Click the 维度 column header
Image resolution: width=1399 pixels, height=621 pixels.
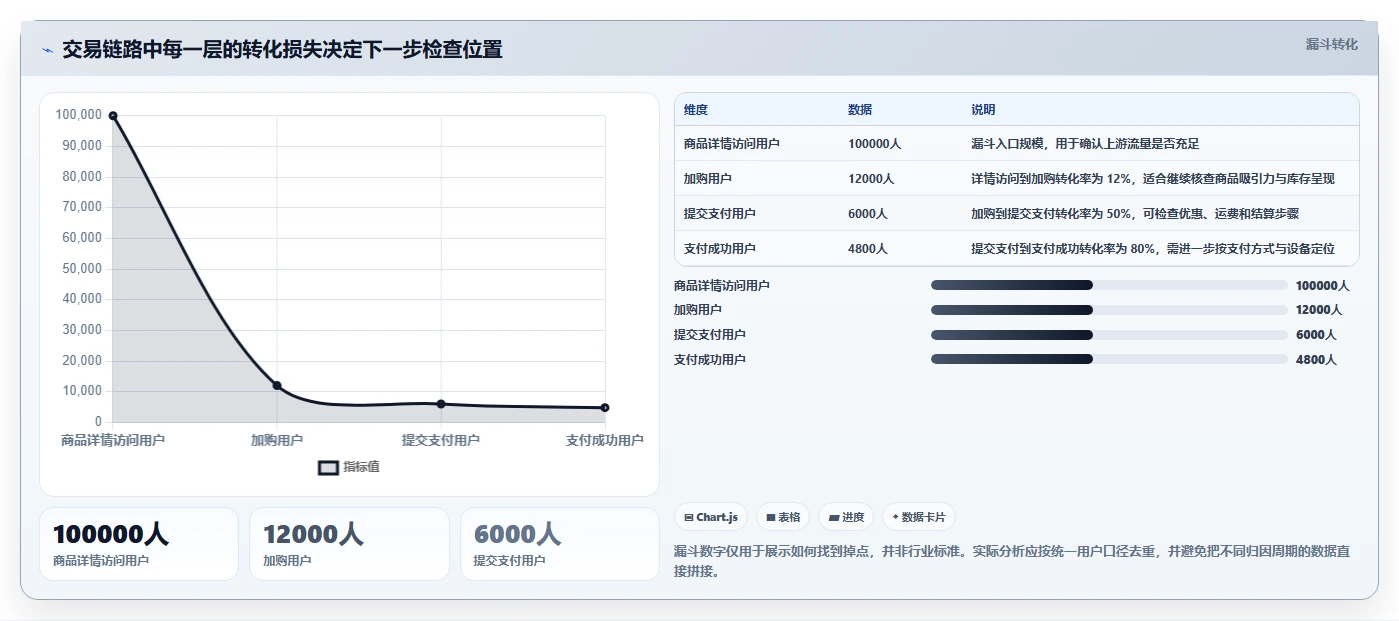[x=696, y=110]
